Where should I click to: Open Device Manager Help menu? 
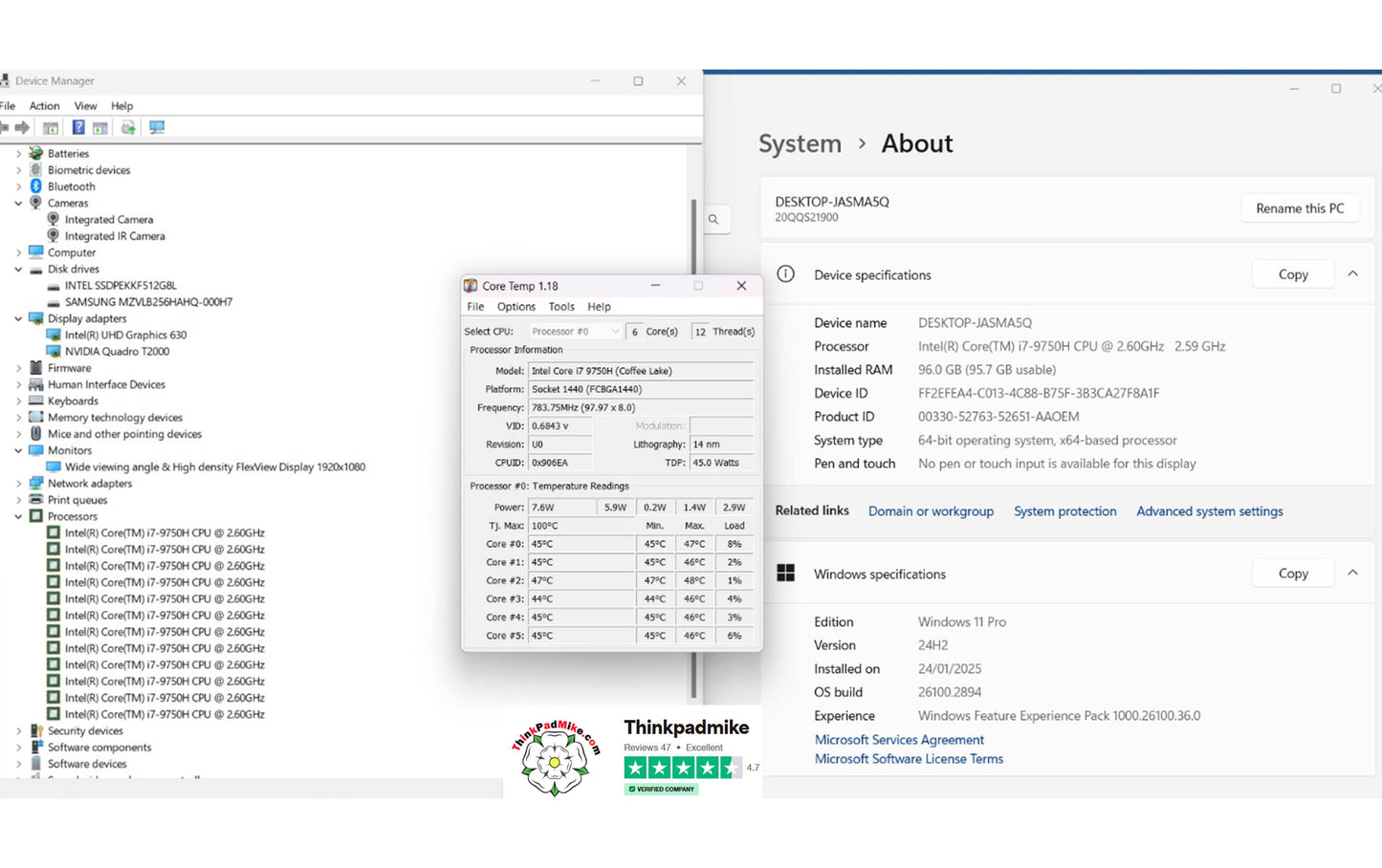[x=121, y=106]
